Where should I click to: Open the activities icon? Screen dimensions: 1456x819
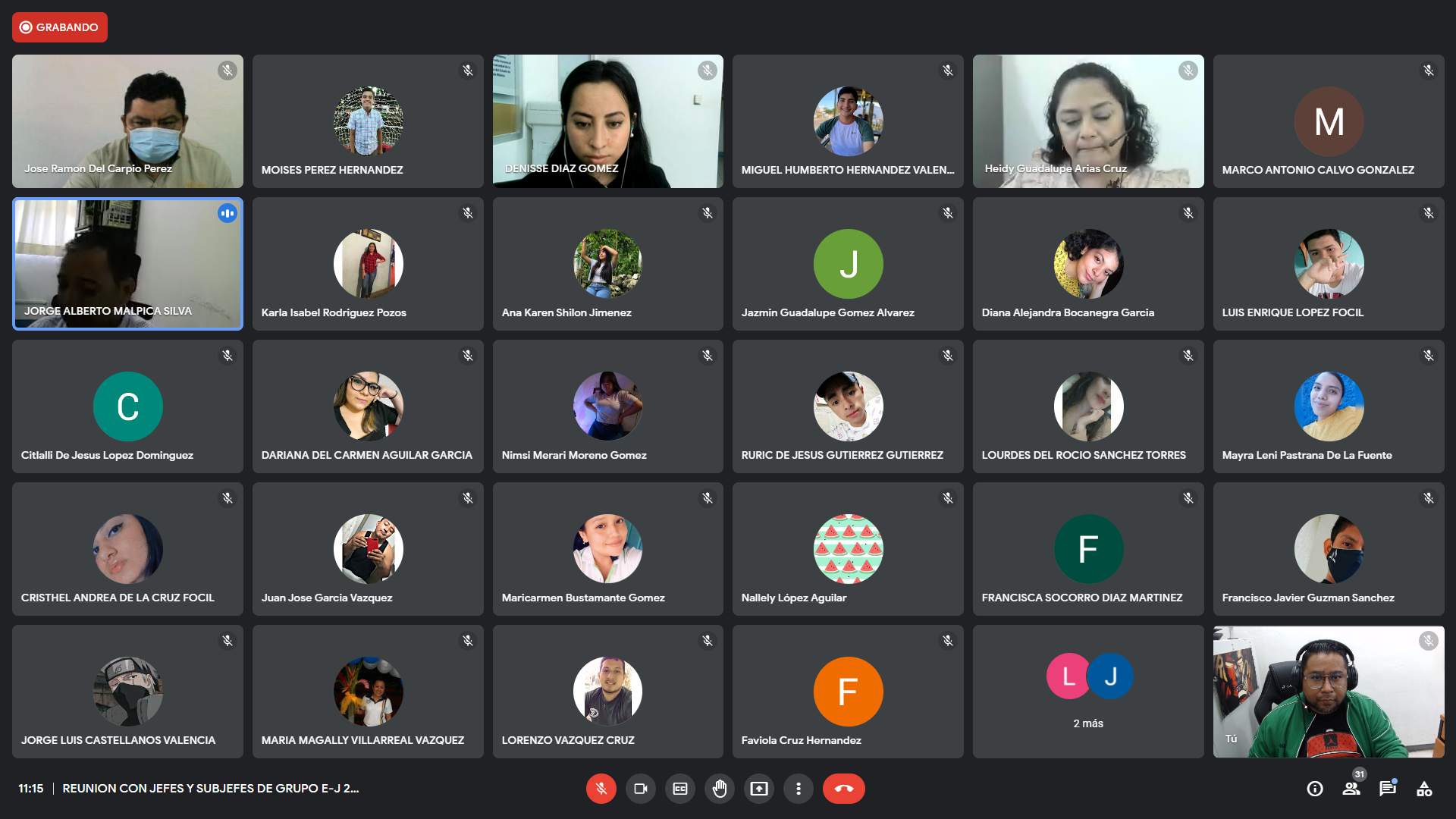tap(1424, 789)
